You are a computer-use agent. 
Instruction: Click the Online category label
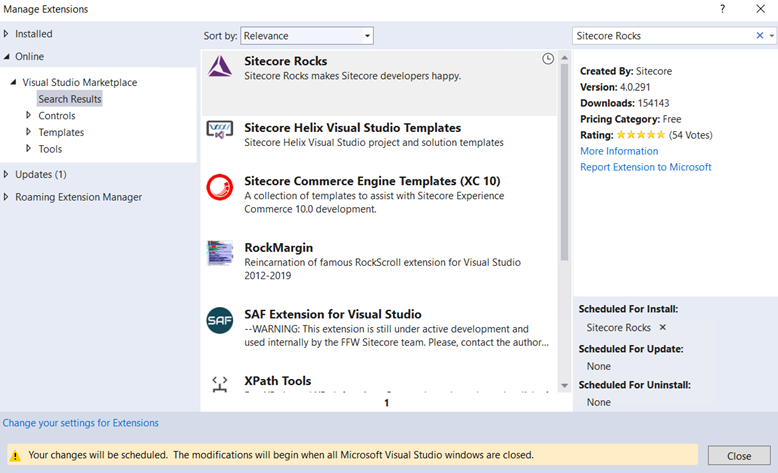click(x=29, y=57)
